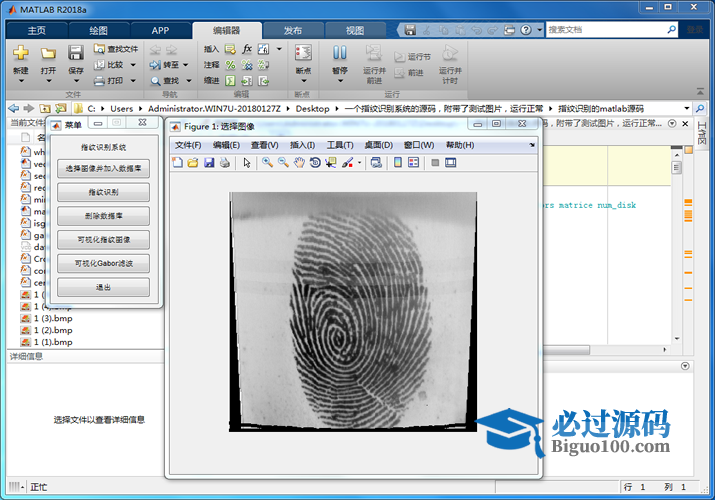The width and height of the screenshot is (715, 500).
Task: Click the Rotate 3D tool icon
Action: coord(315,163)
